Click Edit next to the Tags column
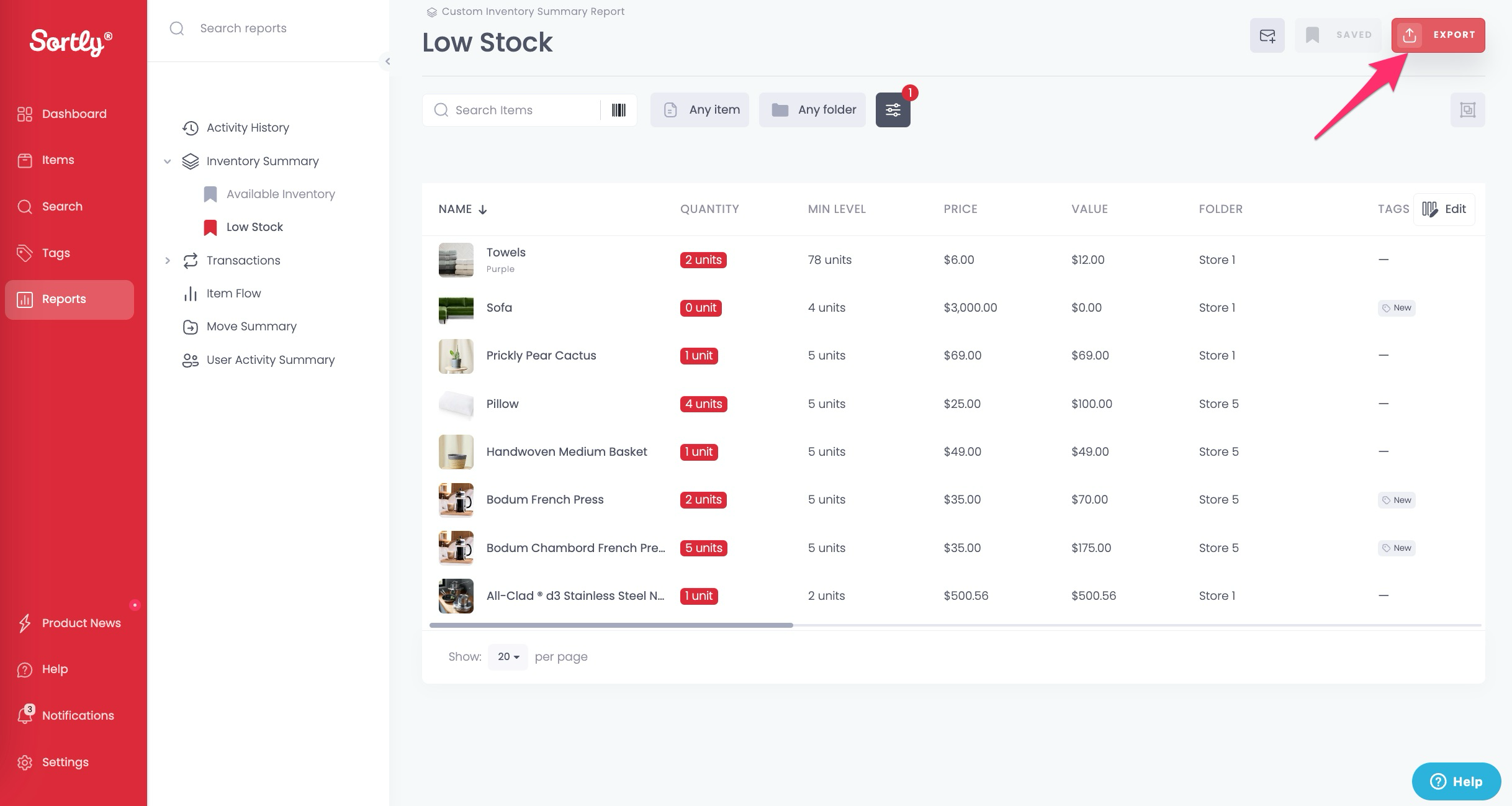Screen dimensions: 1512x806 point(1444,209)
